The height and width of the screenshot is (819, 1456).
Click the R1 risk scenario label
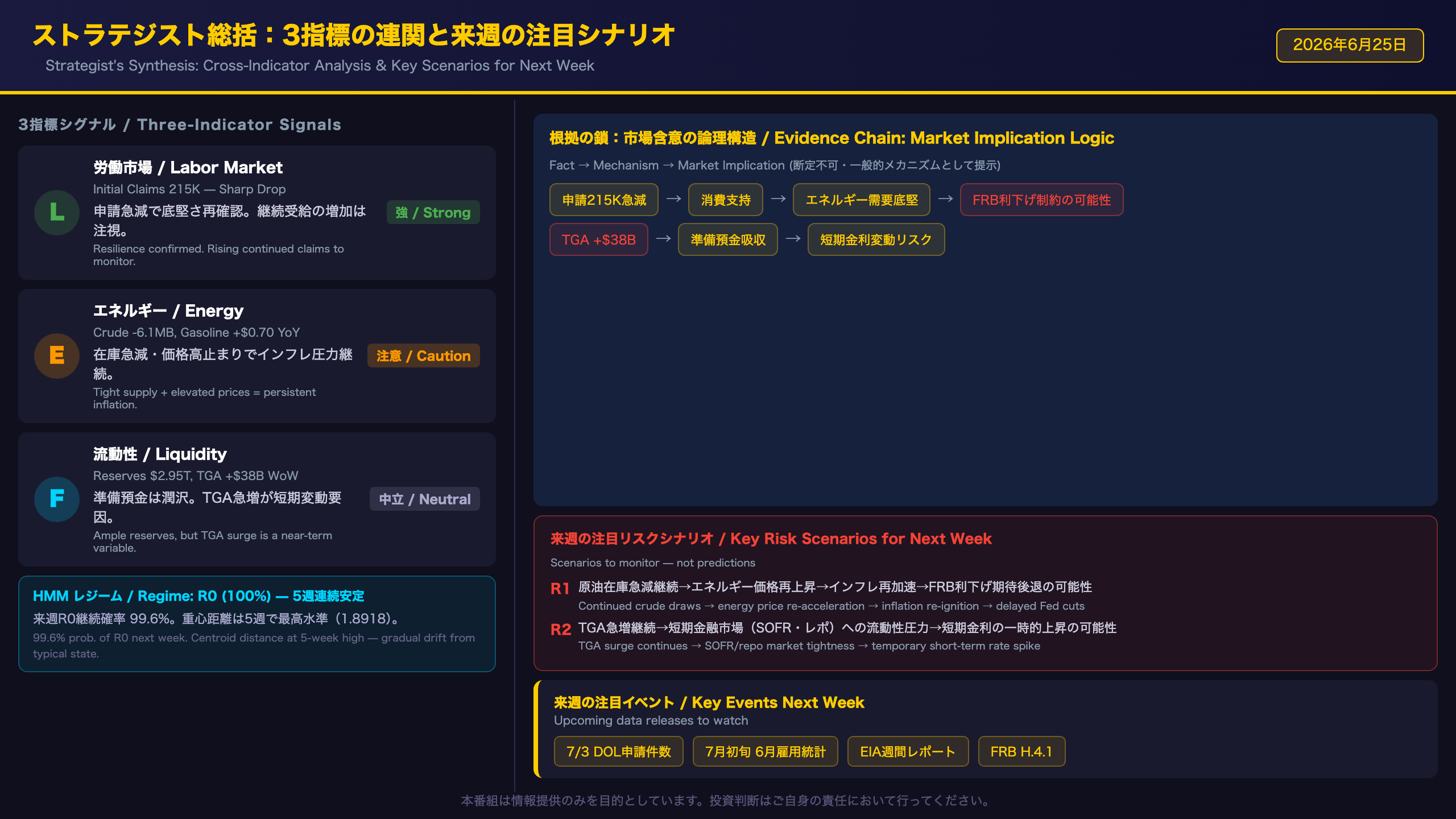560,589
